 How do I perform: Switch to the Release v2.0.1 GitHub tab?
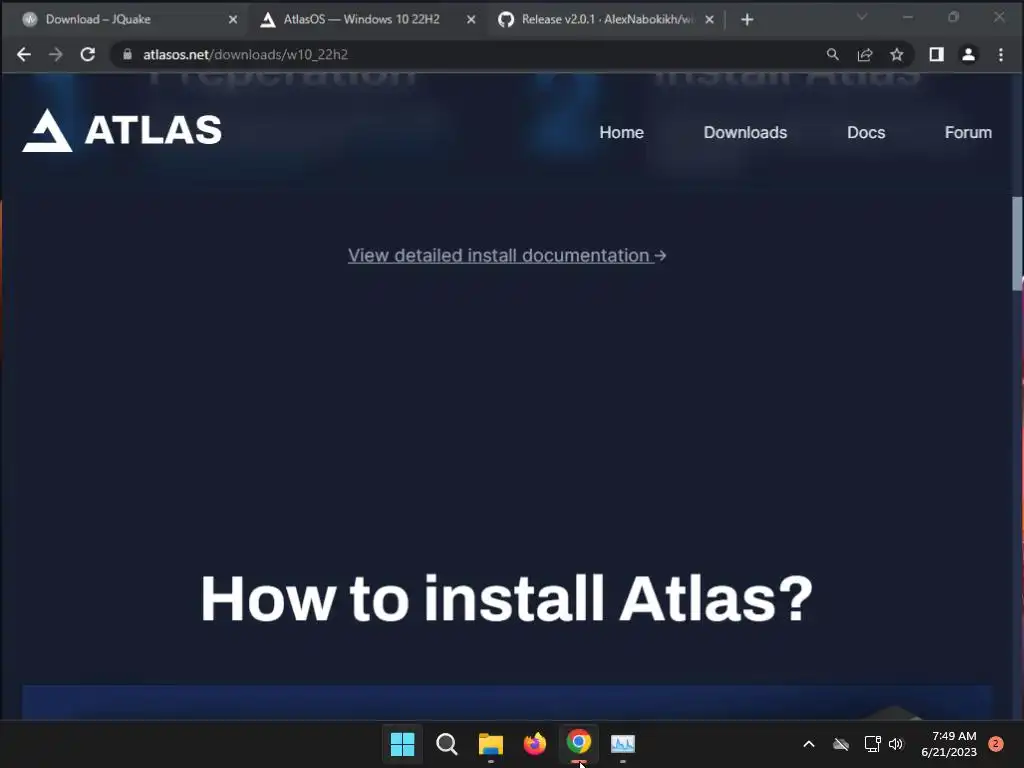(x=604, y=20)
